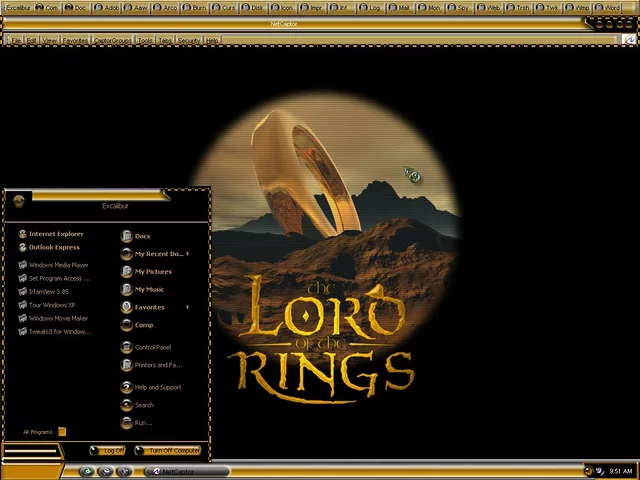Screen dimensions: 640x480
Task: Open NetCaptor Security menu
Action: (x=189, y=40)
